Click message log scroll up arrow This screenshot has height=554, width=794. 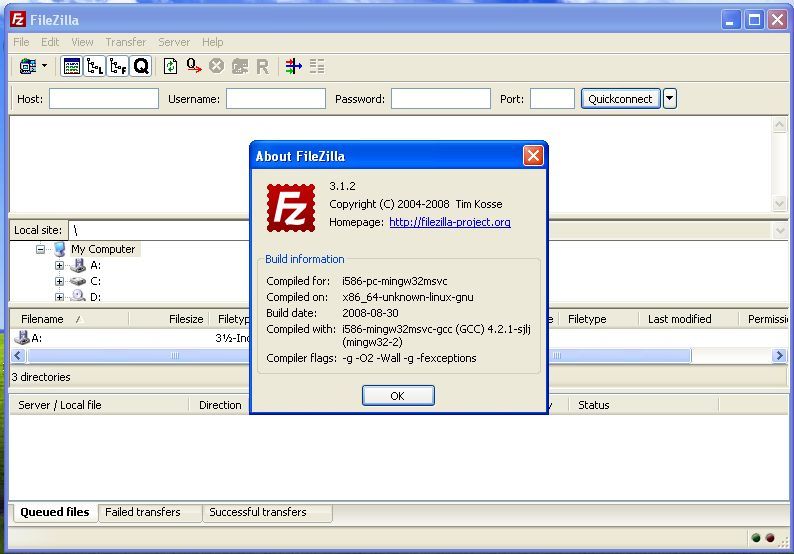pos(779,125)
